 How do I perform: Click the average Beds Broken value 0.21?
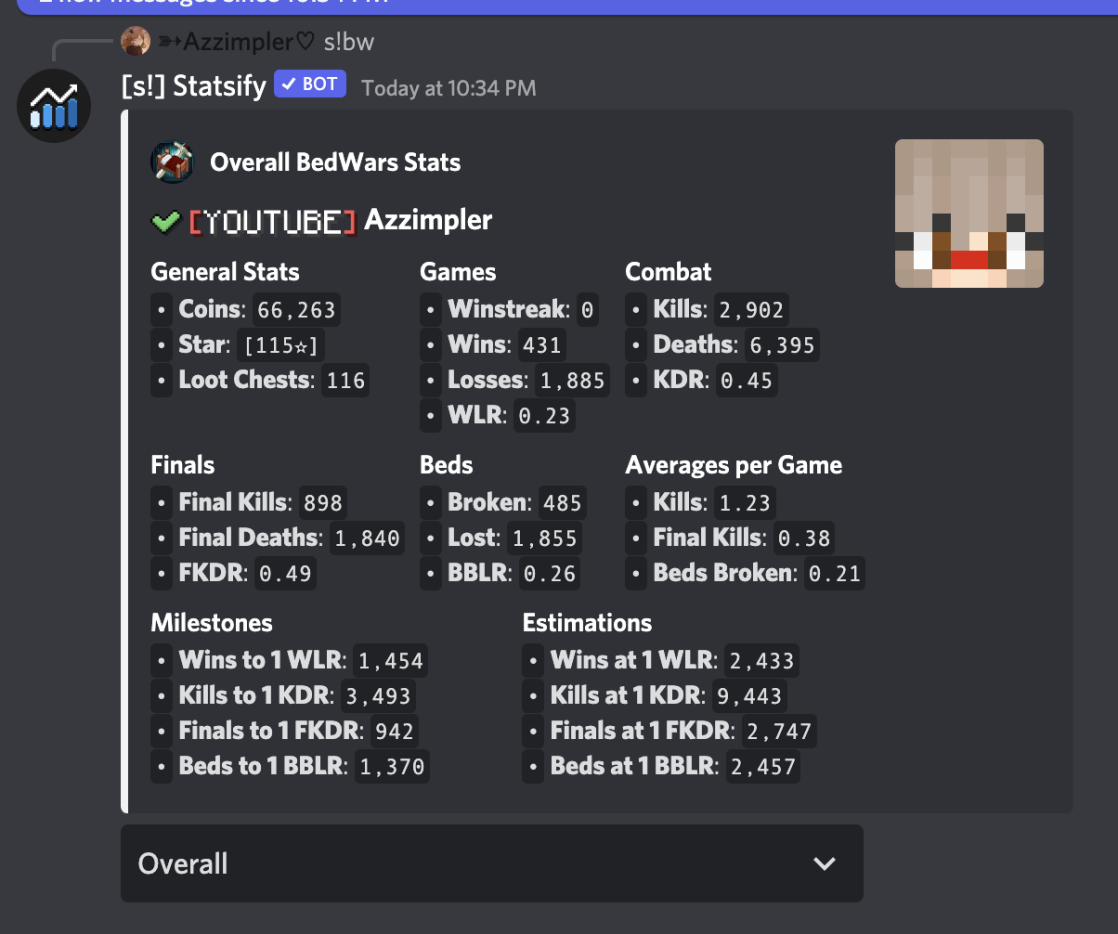[834, 573]
